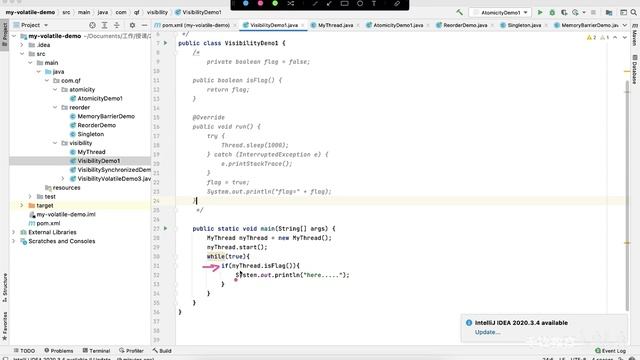Collapse the reorder package
The image size is (640, 360).
point(55,107)
